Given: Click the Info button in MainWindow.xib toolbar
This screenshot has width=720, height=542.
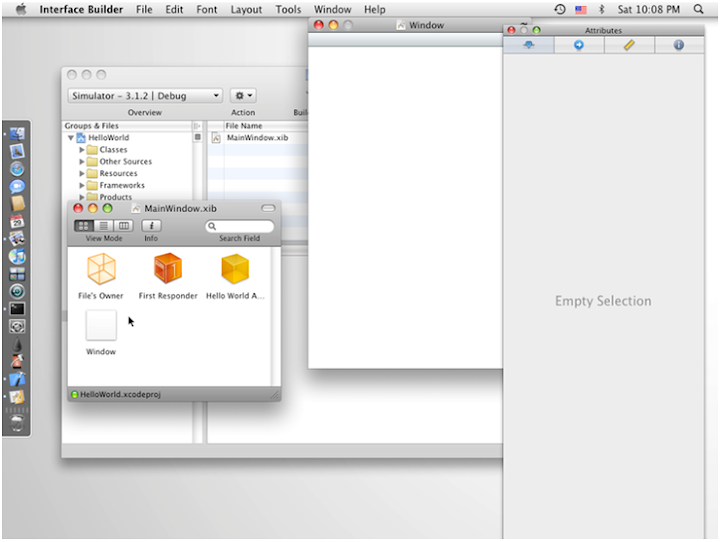Looking at the screenshot, I should point(151,226).
